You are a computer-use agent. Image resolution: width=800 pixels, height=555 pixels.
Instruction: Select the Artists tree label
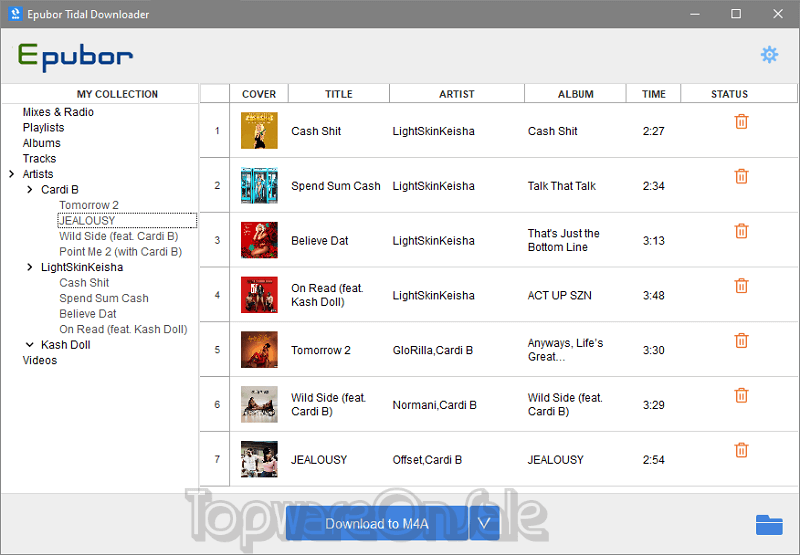[x=38, y=174]
